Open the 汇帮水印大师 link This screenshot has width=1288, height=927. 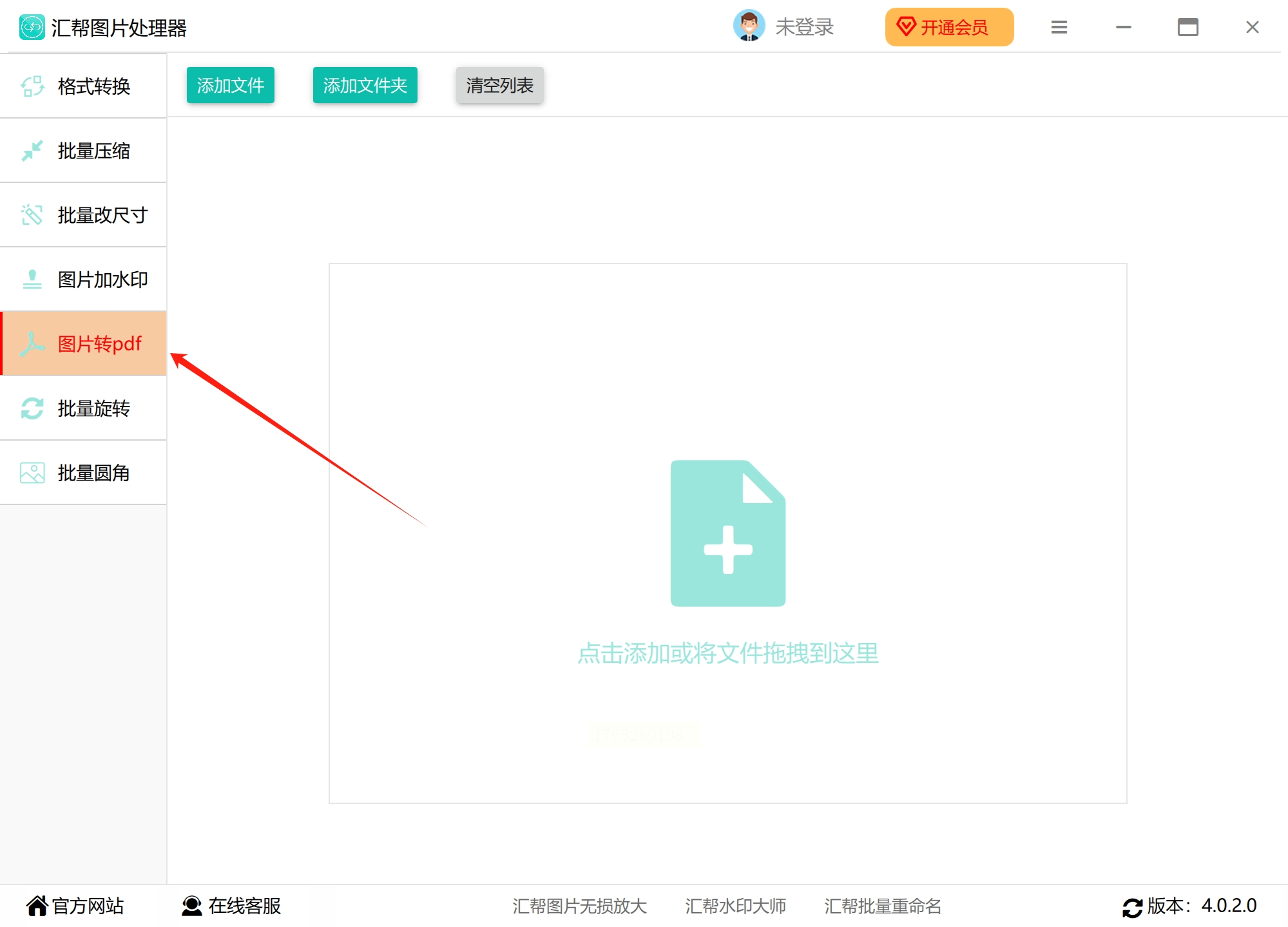735,906
